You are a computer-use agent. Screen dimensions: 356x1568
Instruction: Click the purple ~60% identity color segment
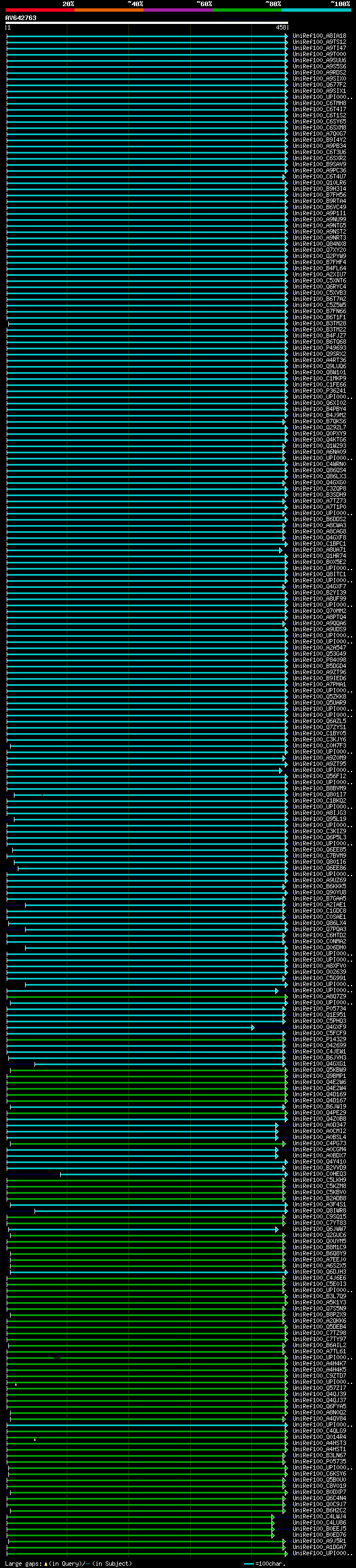[177, 10]
